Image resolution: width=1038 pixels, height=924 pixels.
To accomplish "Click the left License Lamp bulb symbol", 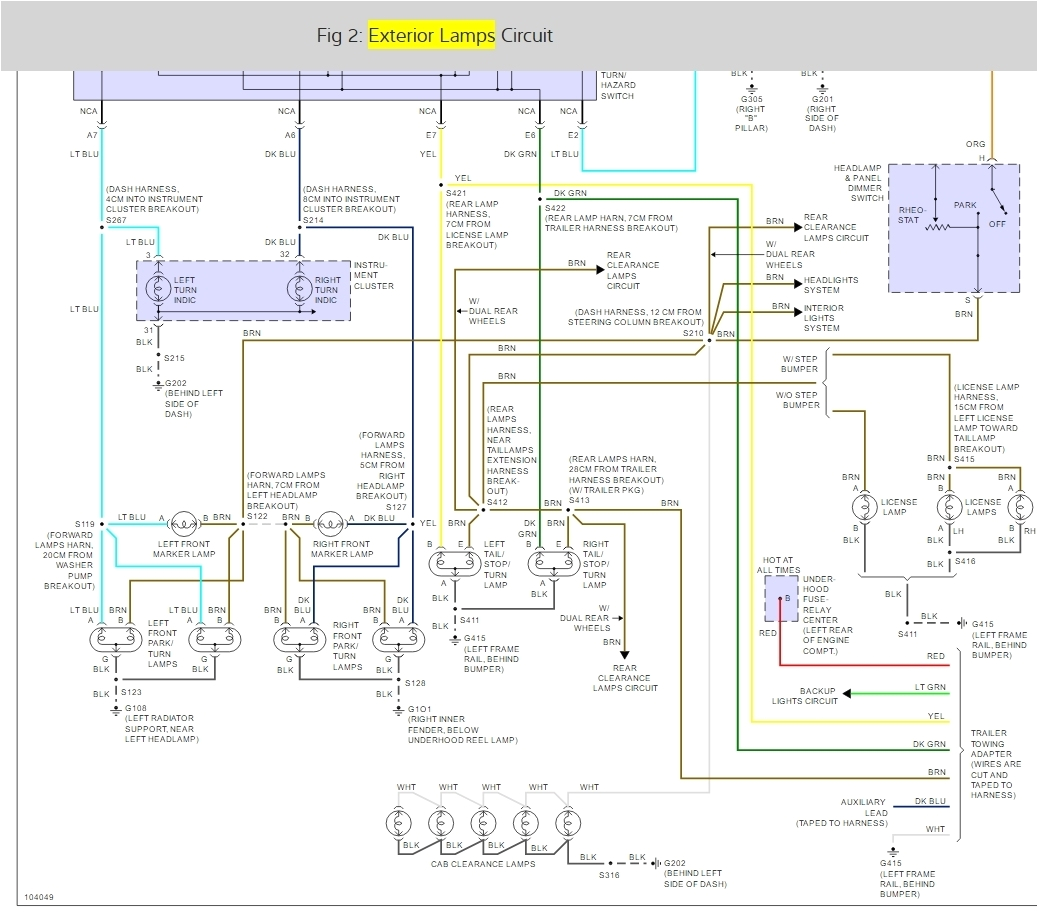I will point(863,507).
